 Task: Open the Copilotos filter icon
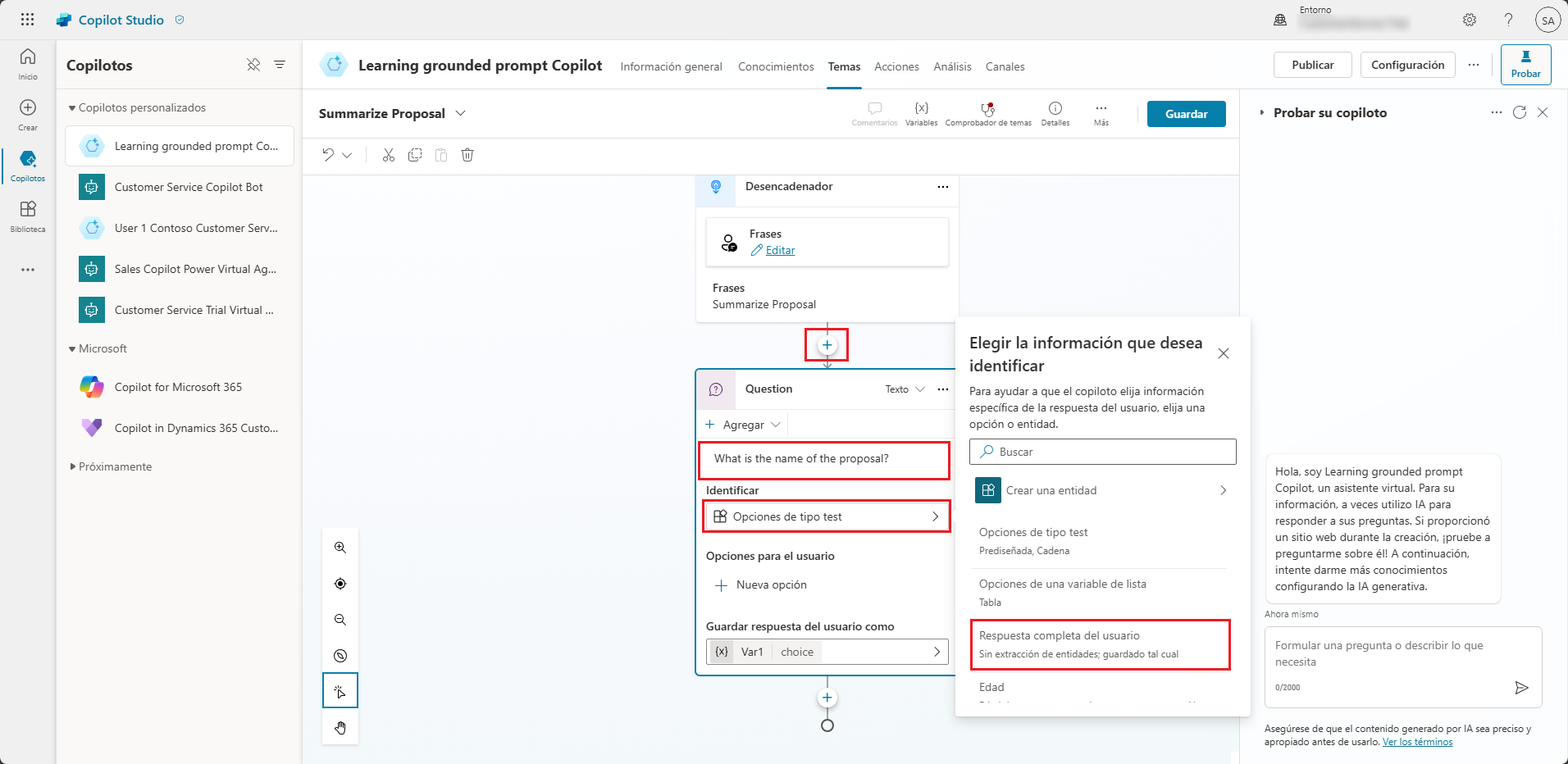(280, 65)
